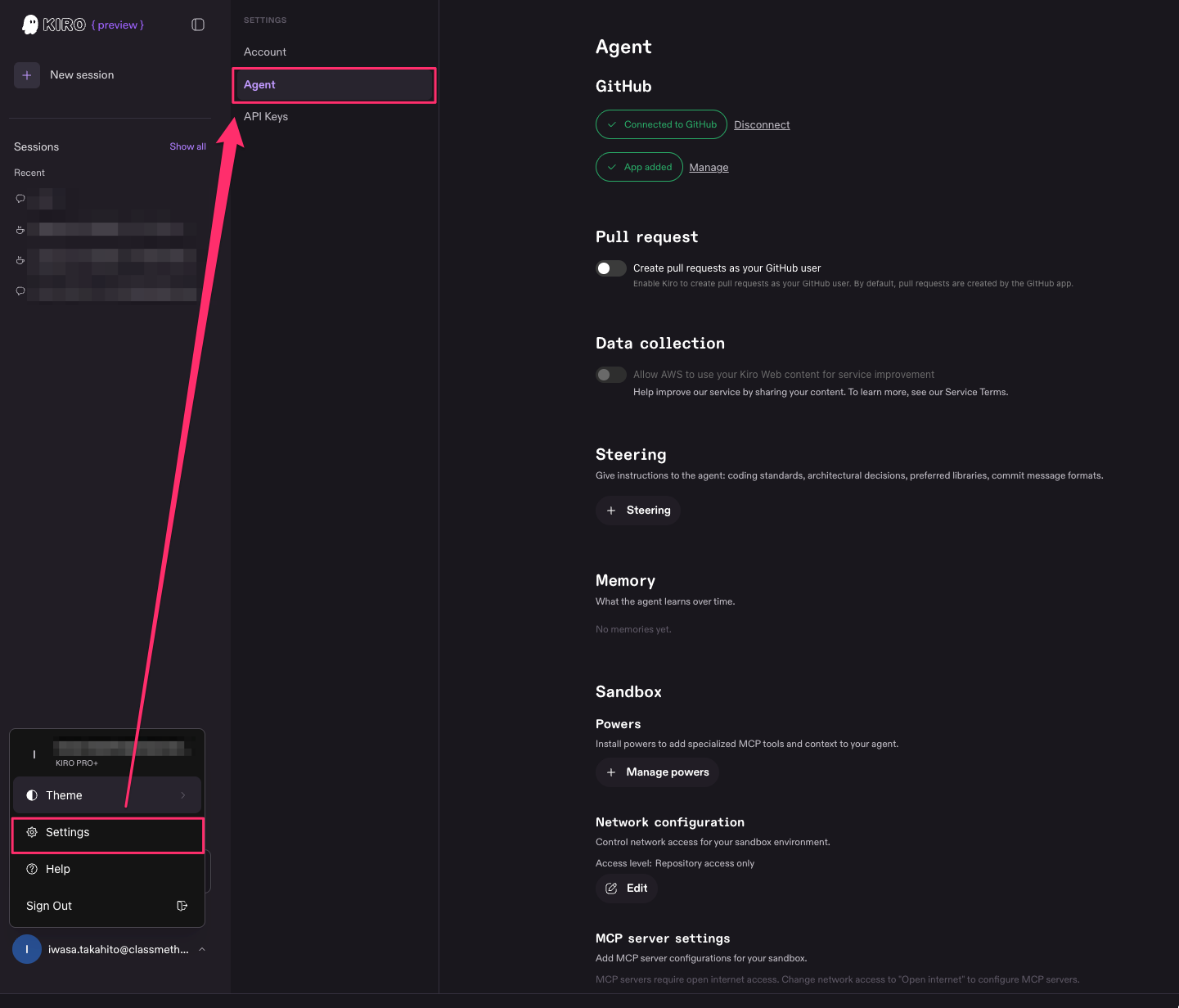Open the second recent session icon
1179x1008 pixels.
[x=20, y=230]
